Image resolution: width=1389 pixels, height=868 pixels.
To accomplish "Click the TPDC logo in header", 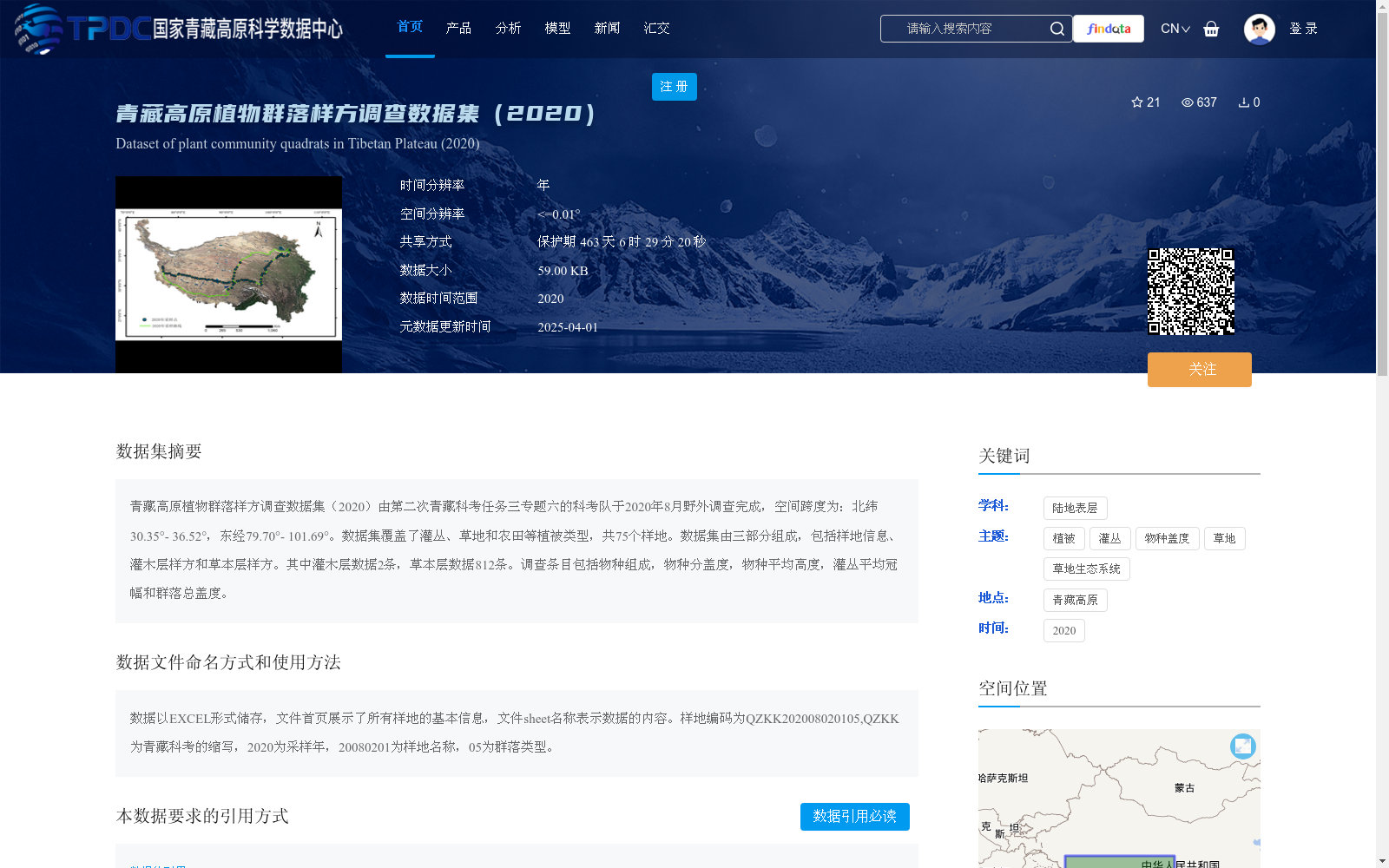I will pyautogui.click(x=178, y=29).
